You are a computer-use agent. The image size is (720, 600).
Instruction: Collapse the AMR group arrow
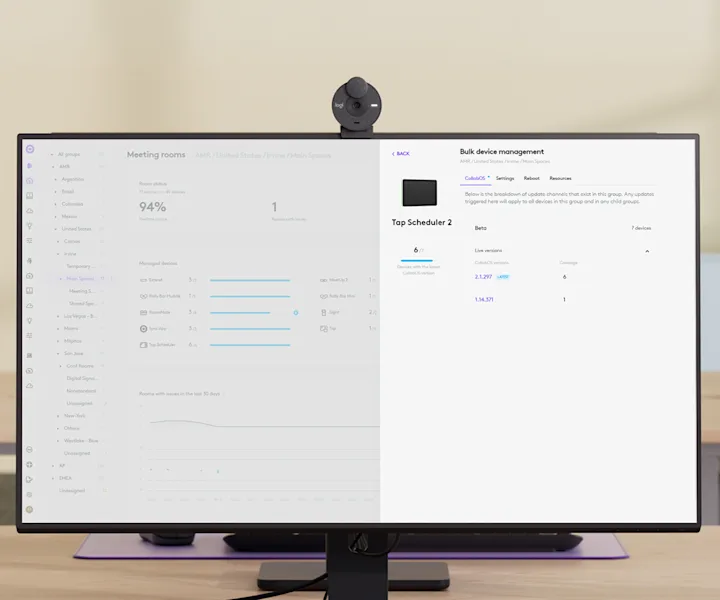point(53,167)
